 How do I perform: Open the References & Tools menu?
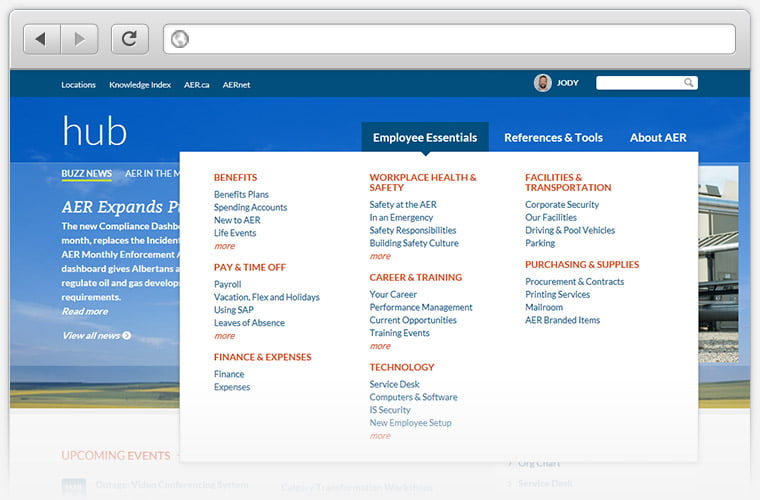(x=554, y=138)
